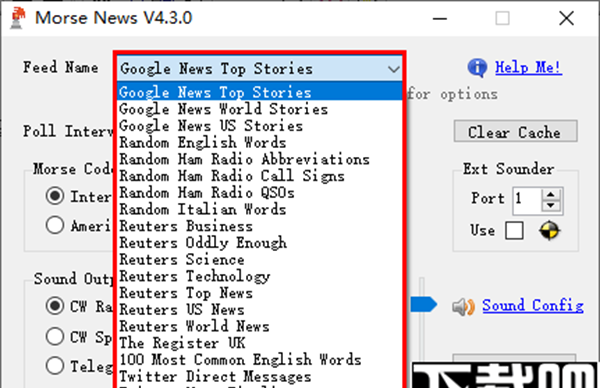The width and height of the screenshot is (600, 388).
Task: Pick Random Italian Words feed
Action: click(x=259, y=209)
